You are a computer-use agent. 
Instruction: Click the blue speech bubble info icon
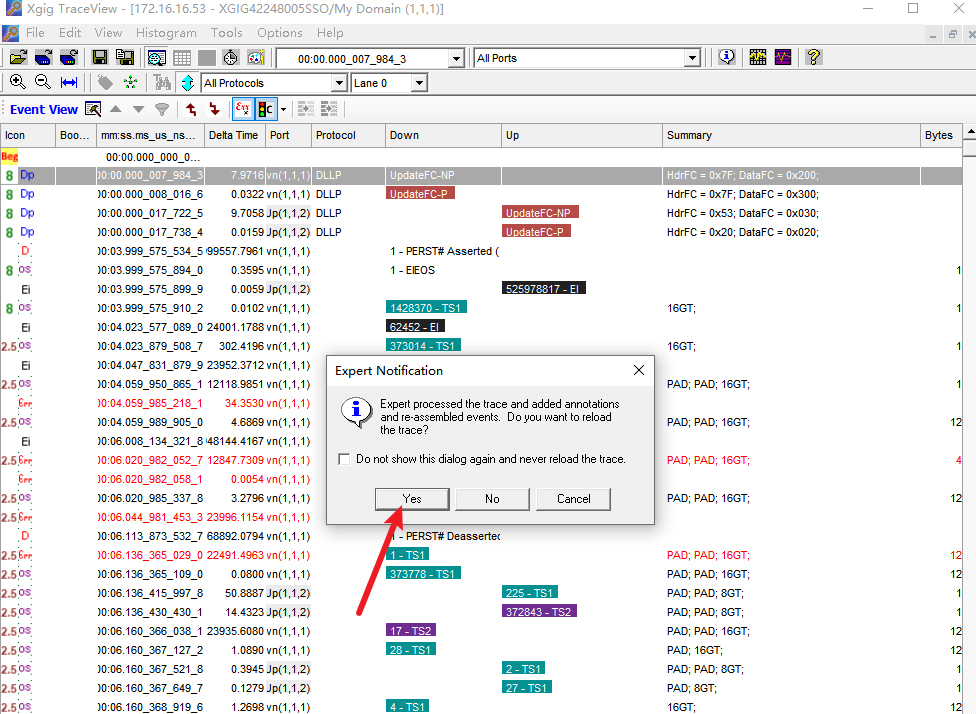[x=726, y=58]
